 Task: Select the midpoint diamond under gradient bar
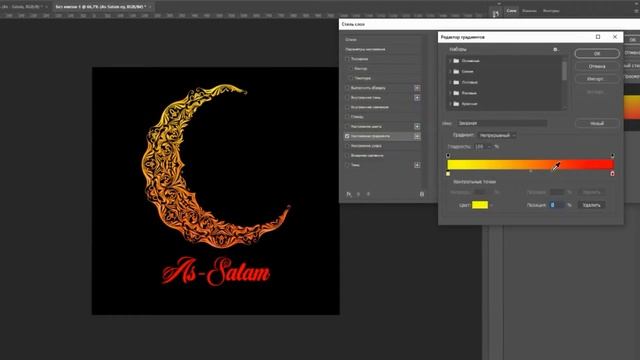[531, 171]
